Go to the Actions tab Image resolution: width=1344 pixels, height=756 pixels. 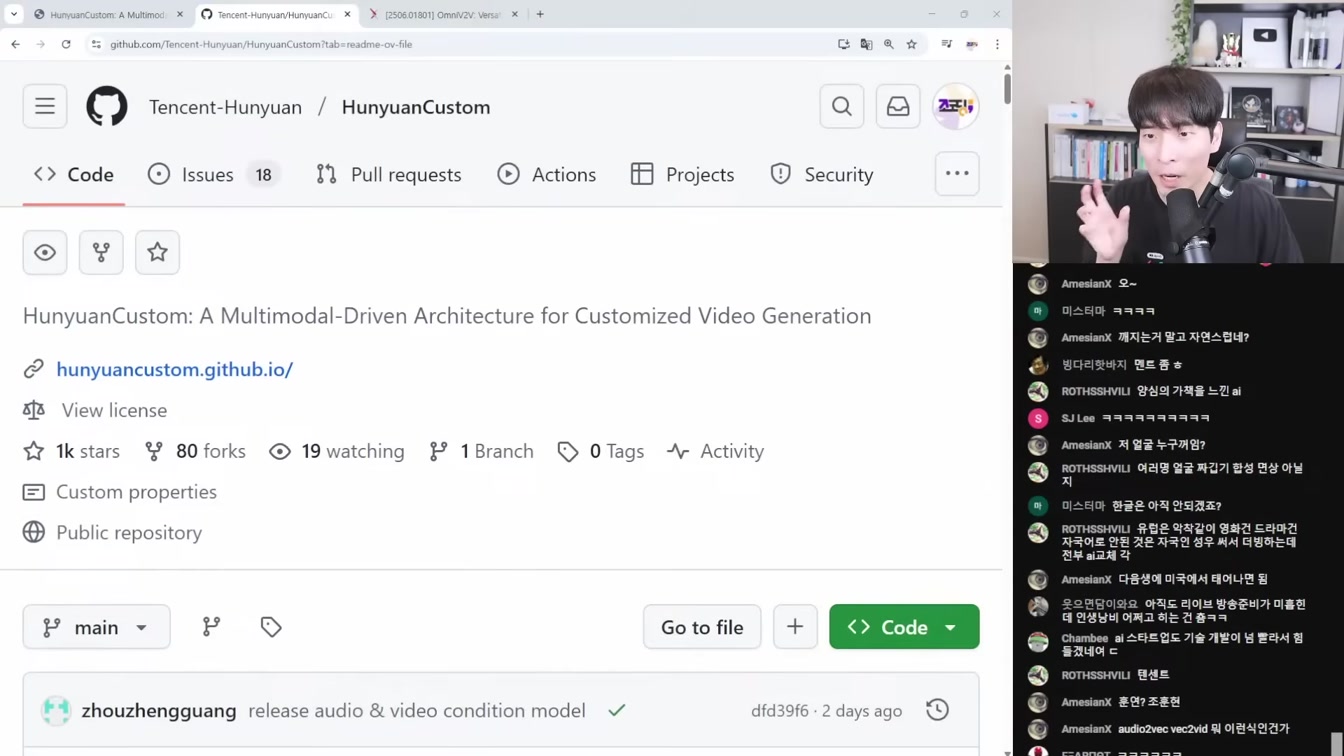point(547,174)
